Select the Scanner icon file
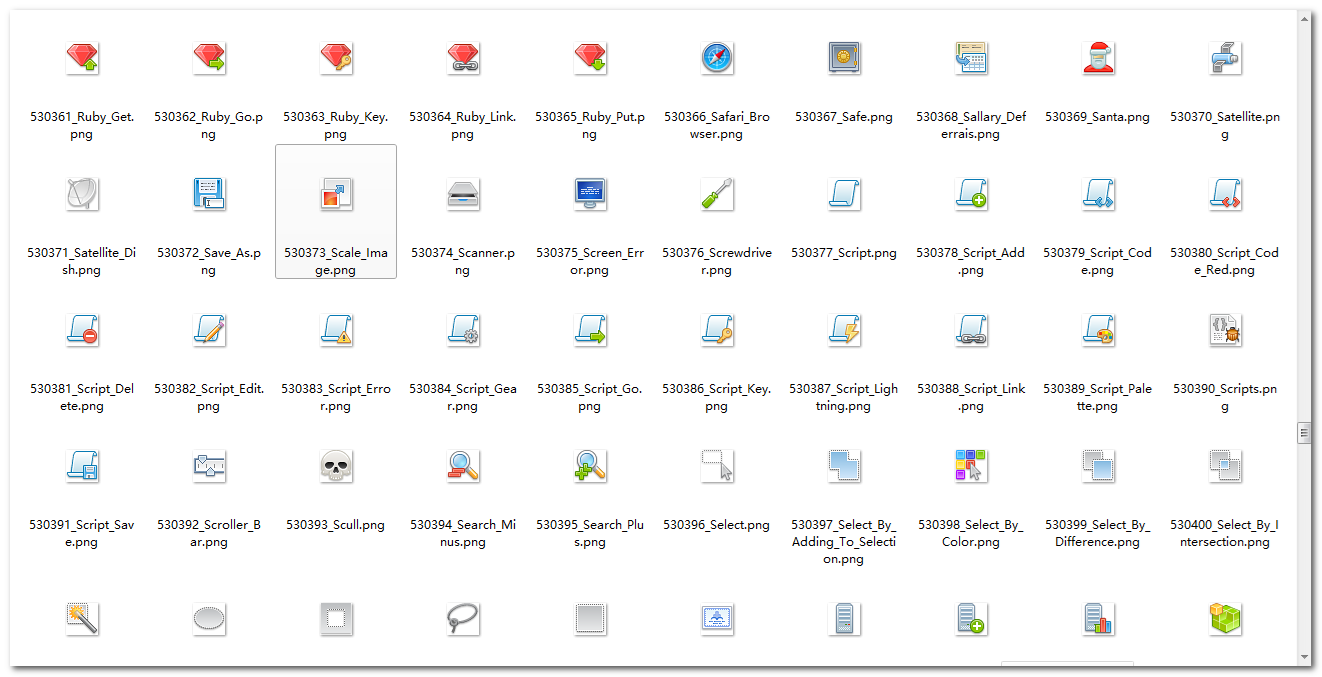This screenshot has height=677, width=1322. (x=463, y=195)
